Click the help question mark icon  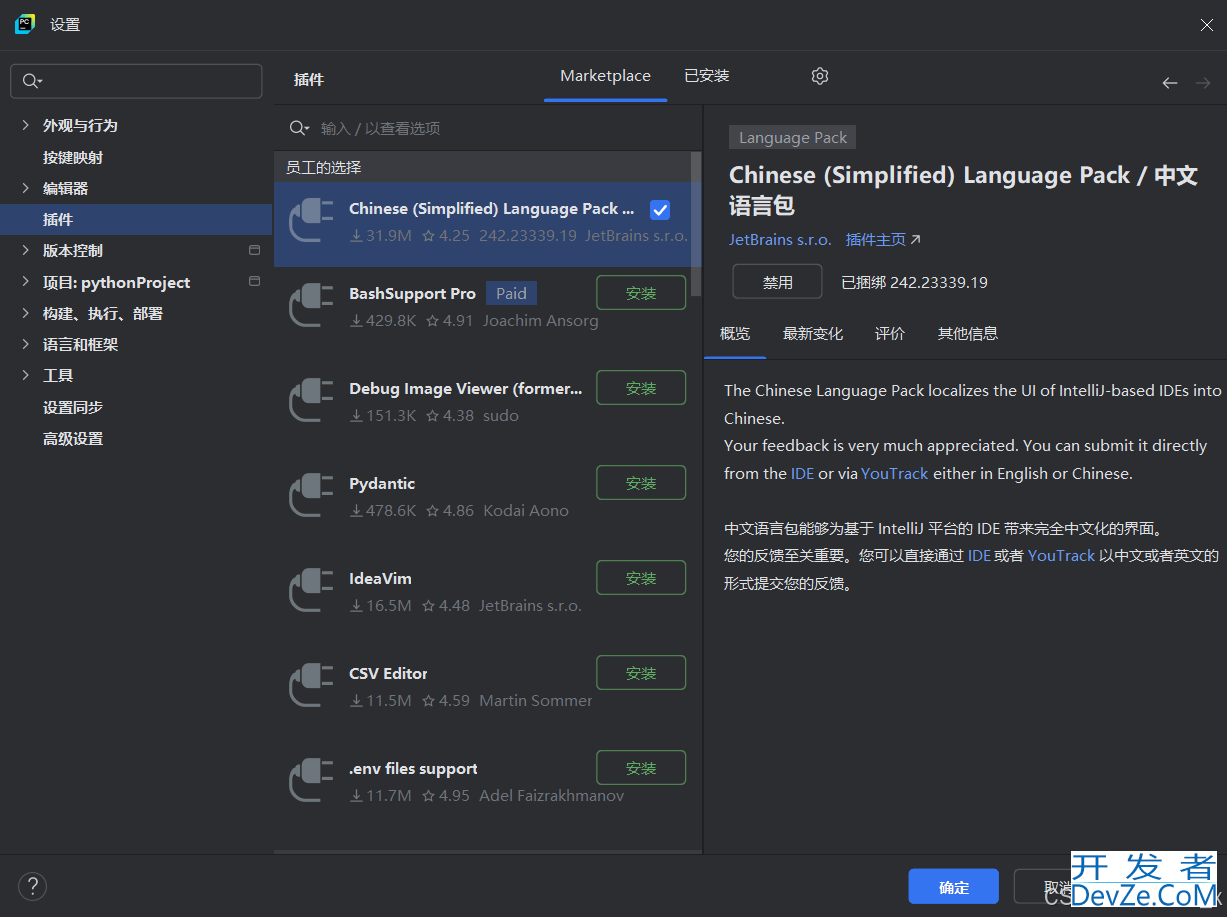point(33,886)
